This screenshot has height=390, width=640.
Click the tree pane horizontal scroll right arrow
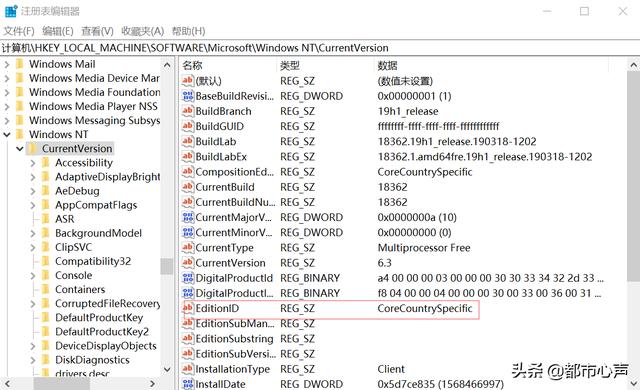(152, 383)
